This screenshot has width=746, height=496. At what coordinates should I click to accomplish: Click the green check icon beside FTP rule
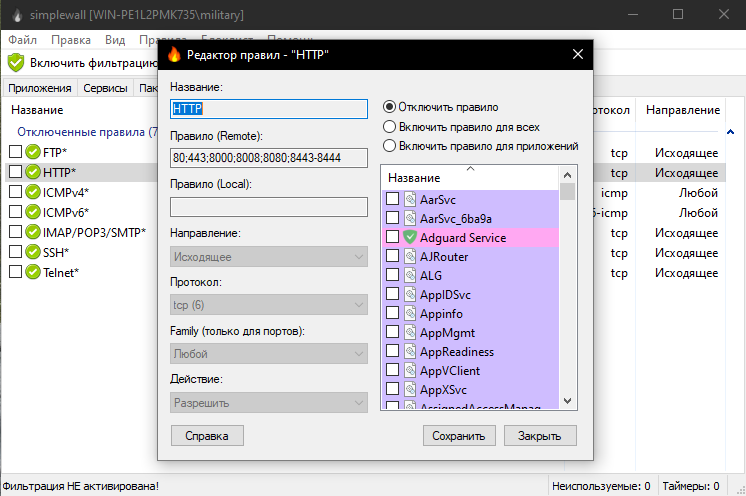point(33,152)
